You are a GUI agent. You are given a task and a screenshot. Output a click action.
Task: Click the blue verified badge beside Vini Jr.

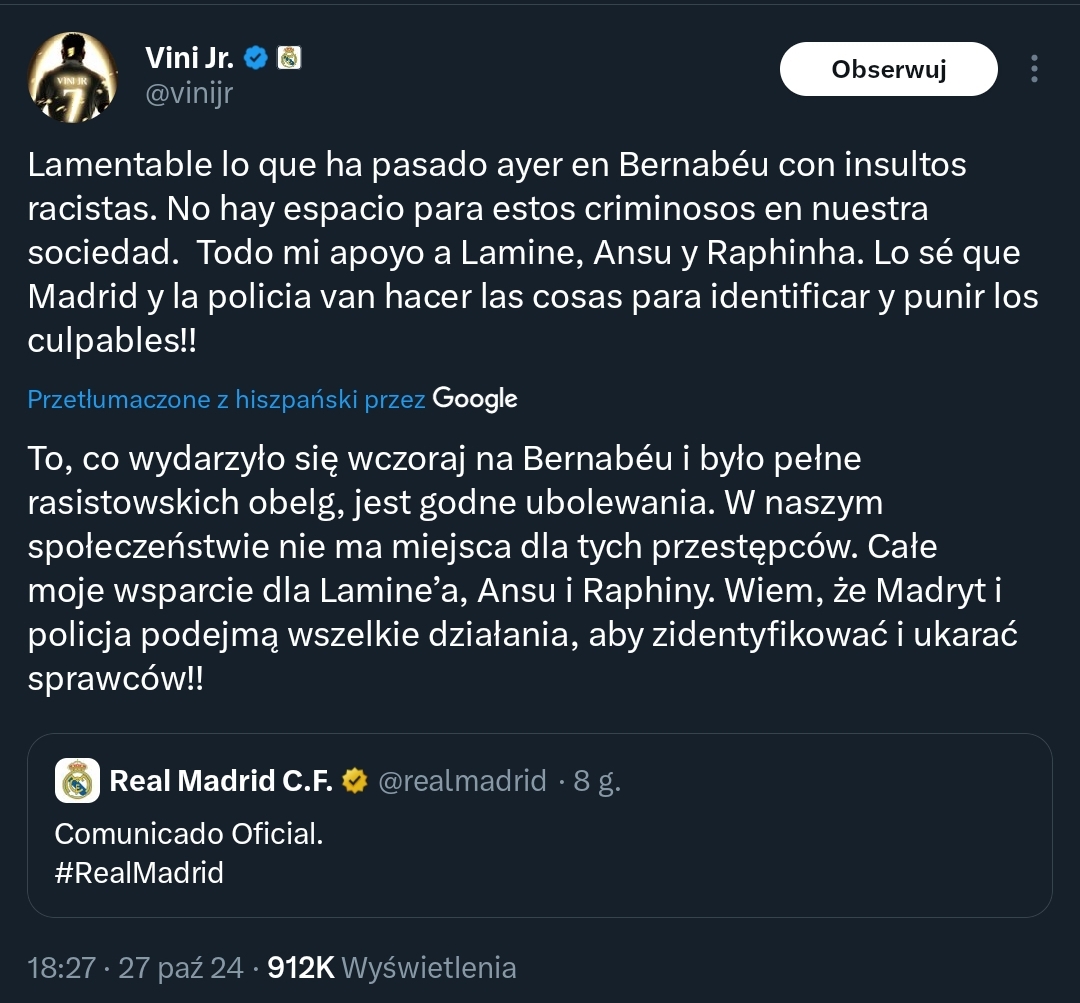(256, 58)
